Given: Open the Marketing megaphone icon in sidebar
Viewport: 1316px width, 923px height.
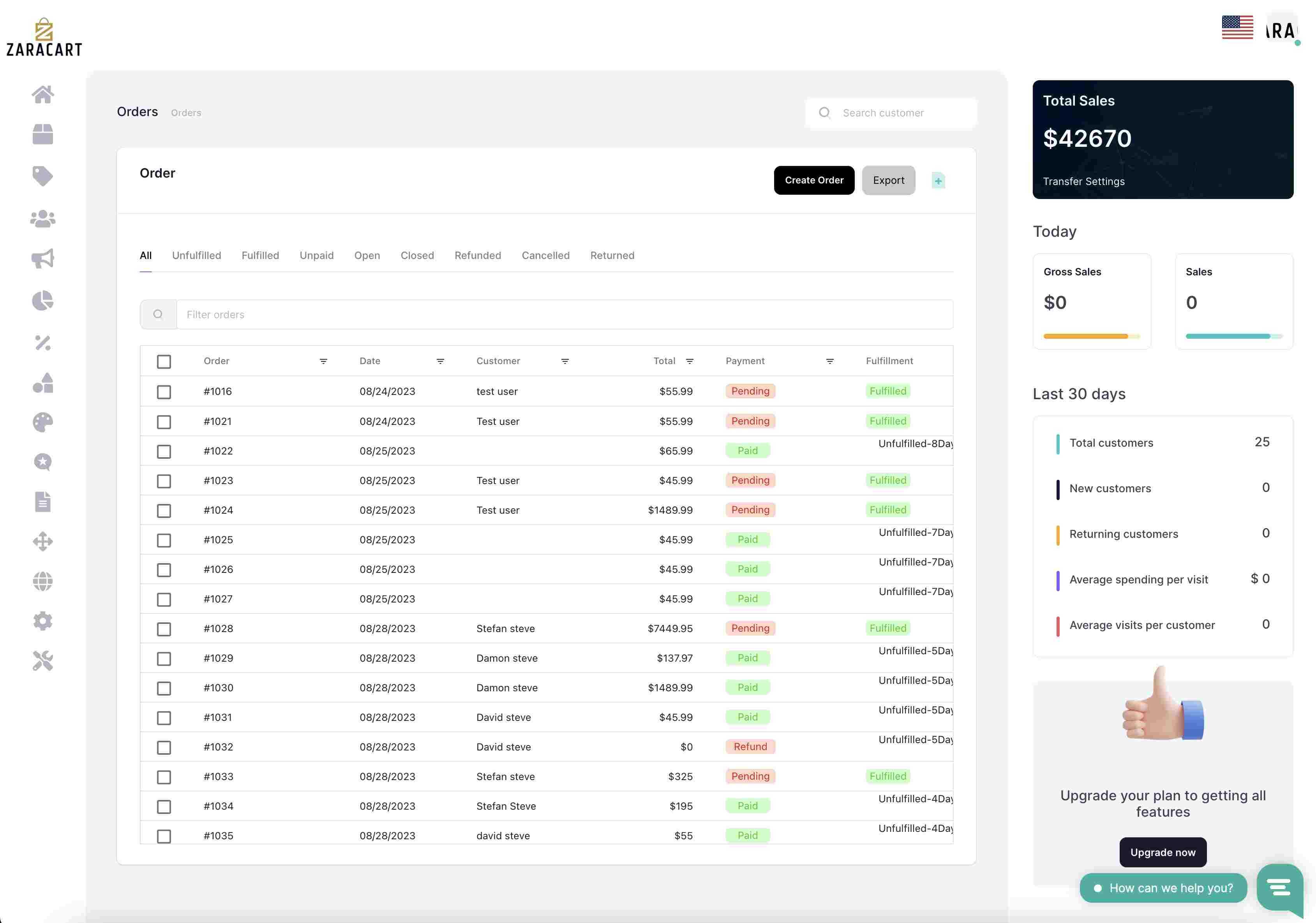Looking at the screenshot, I should click(43, 259).
